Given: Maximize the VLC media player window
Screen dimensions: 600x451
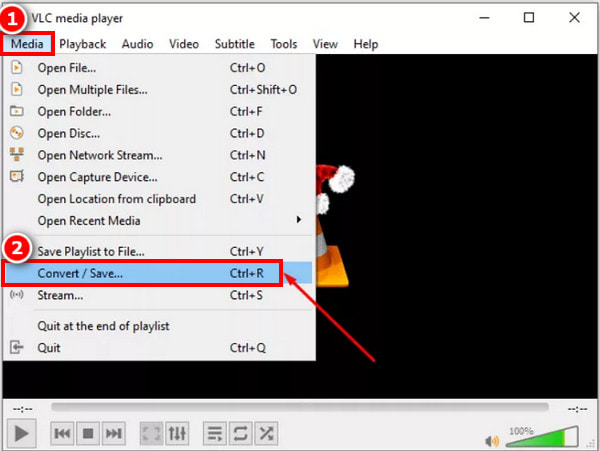Looking at the screenshot, I should pos(529,18).
